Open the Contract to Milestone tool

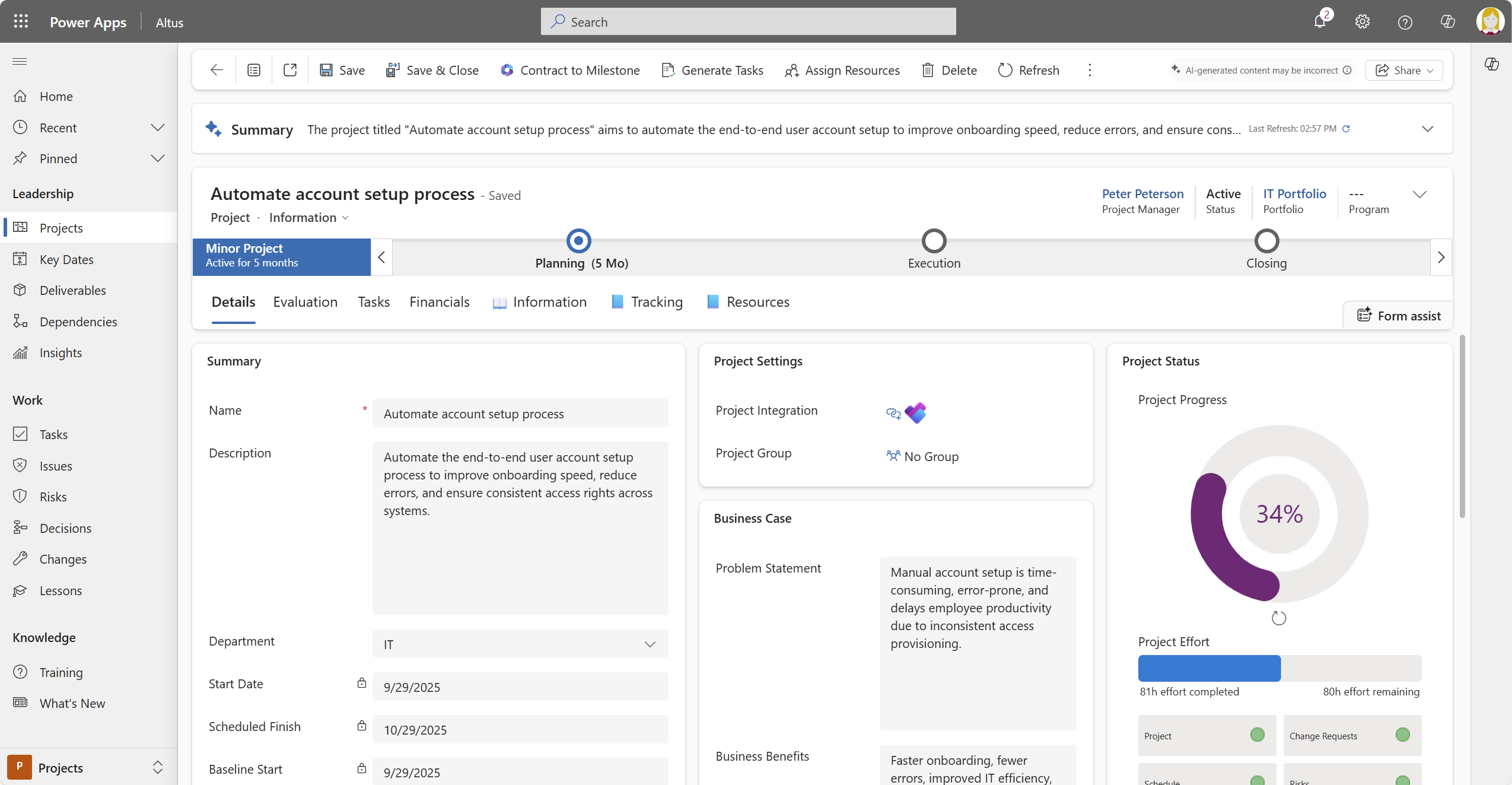[x=569, y=70]
